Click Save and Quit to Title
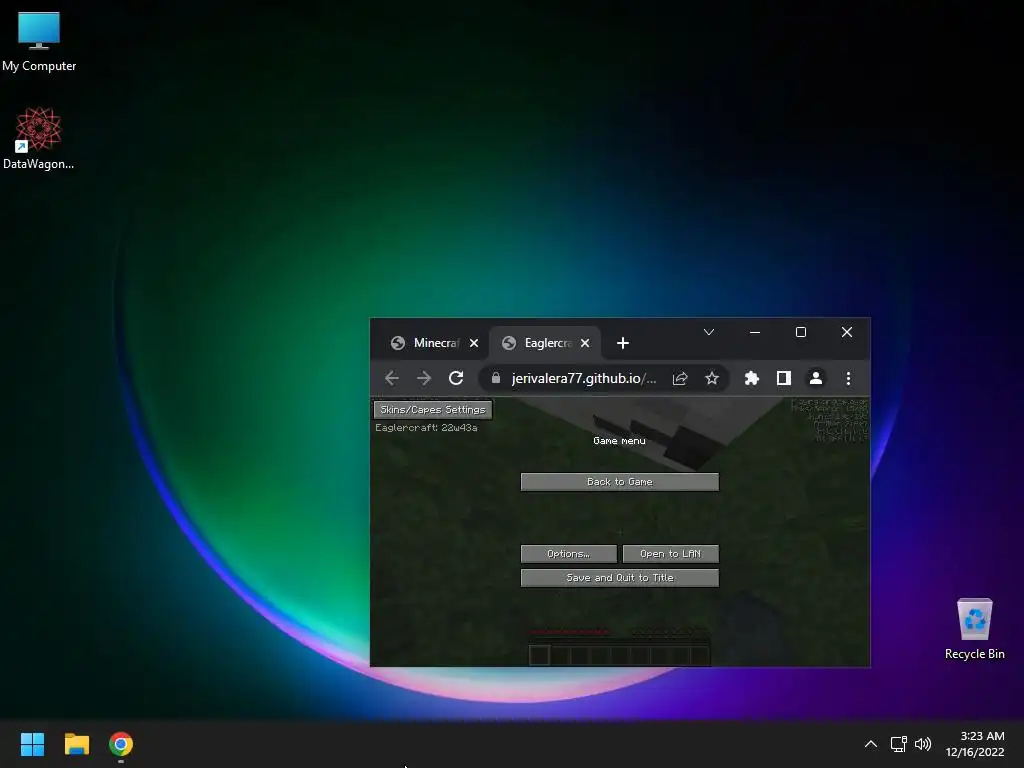 [x=620, y=578]
